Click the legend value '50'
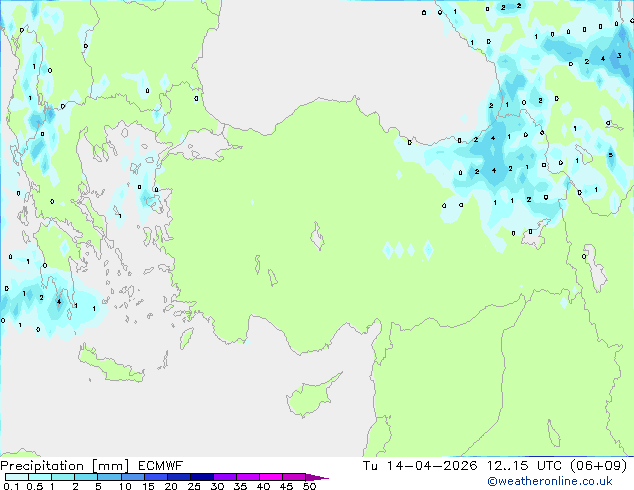Image resolution: width=634 pixels, height=490 pixels. pyautogui.click(x=309, y=486)
